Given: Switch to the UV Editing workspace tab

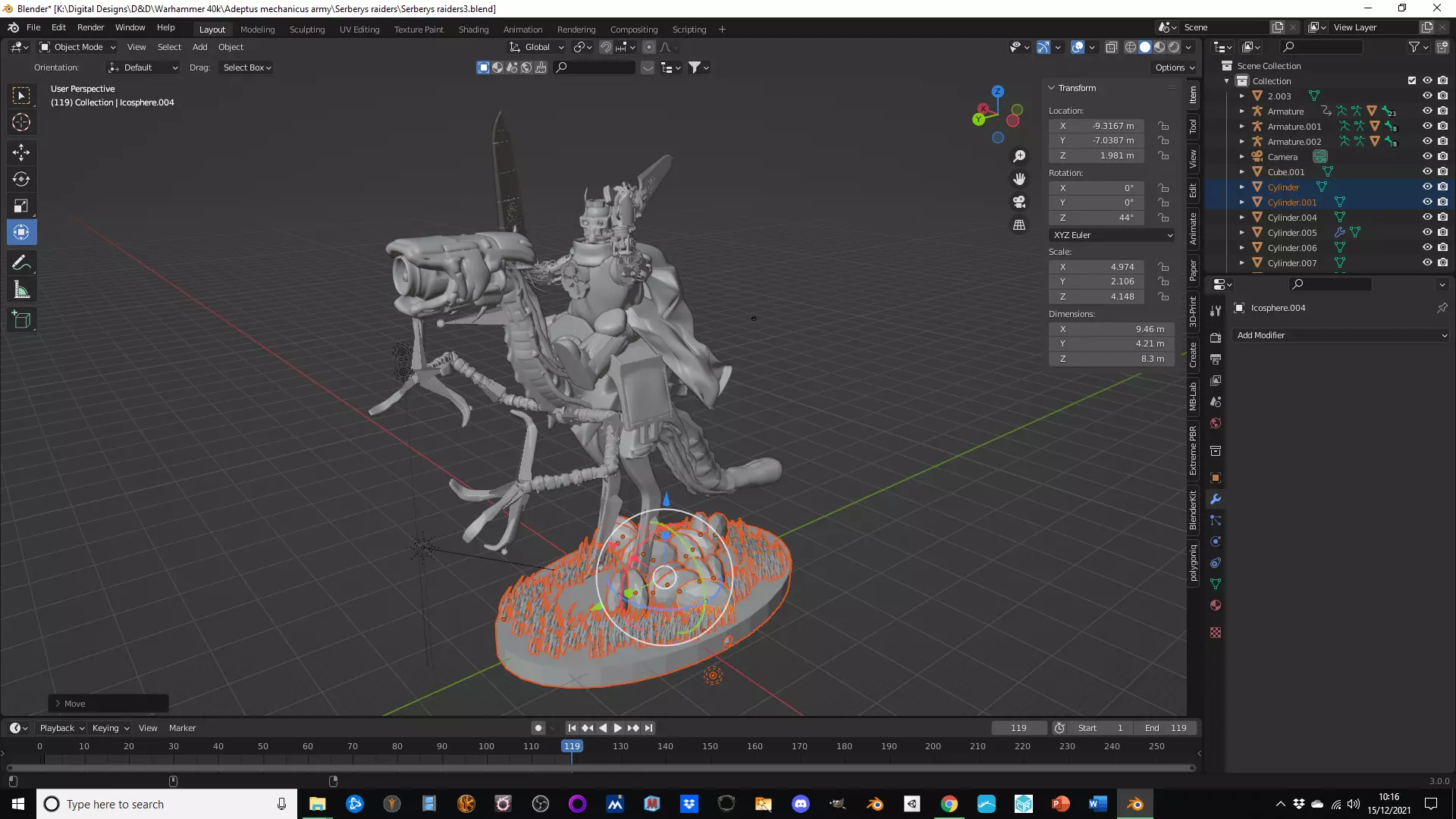Looking at the screenshot, I should pos(359,30).
